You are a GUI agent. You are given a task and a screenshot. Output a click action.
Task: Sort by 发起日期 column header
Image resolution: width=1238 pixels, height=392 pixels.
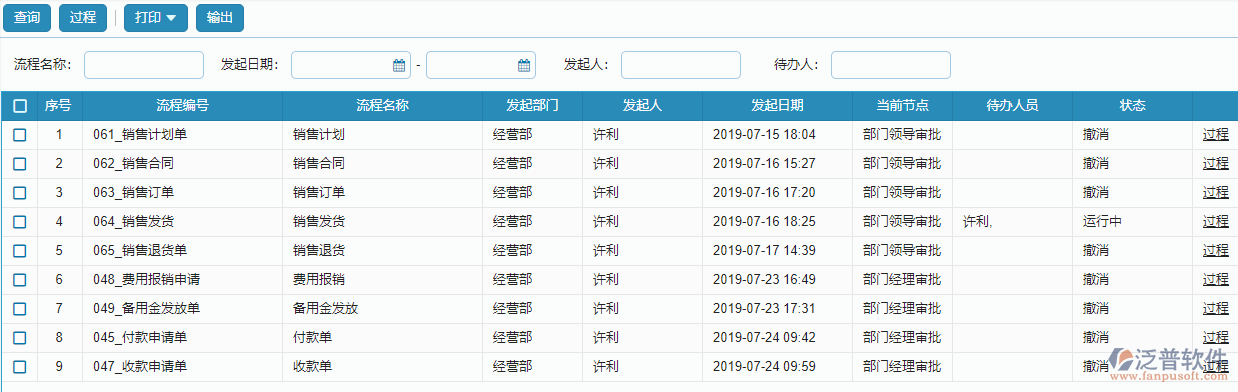coord(777,105)
